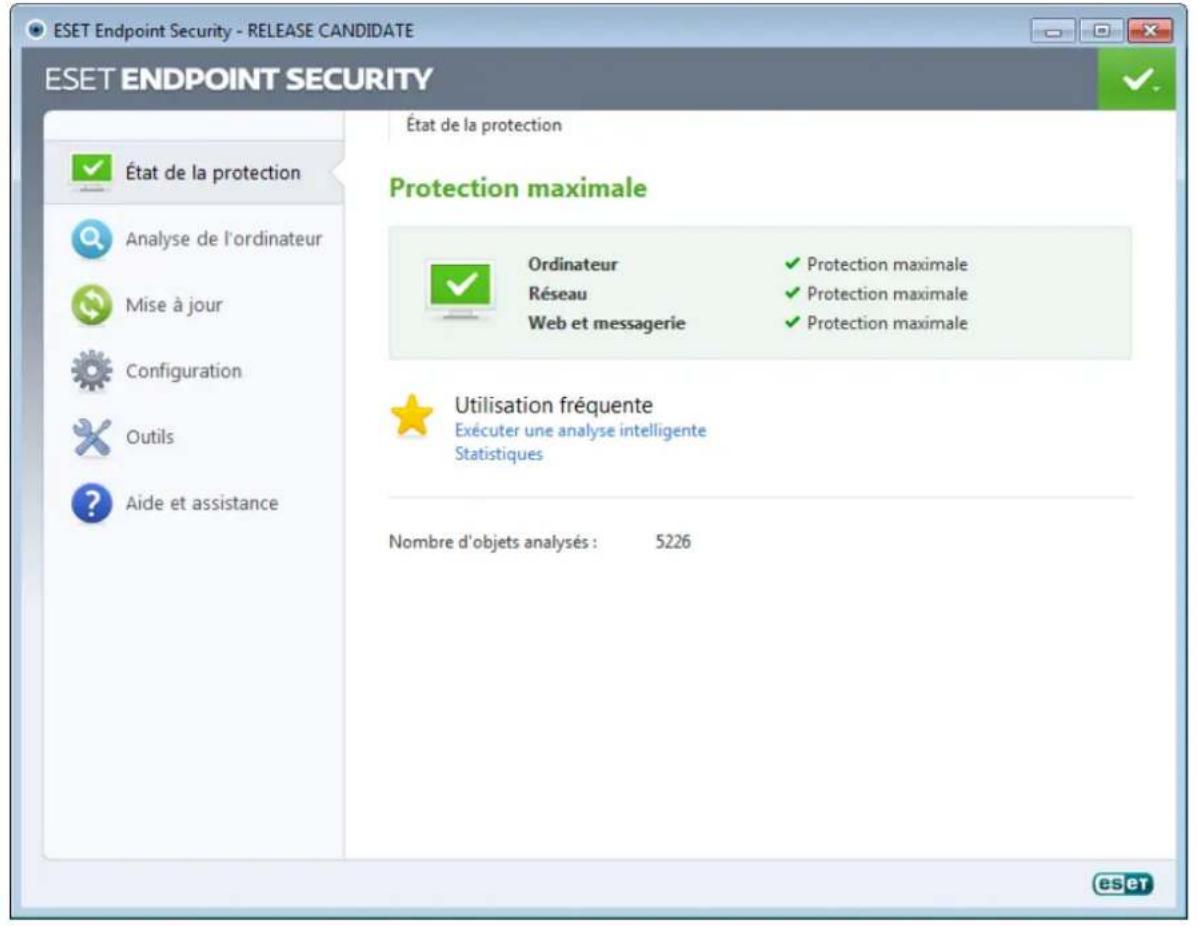Click Exécuter une analyse intelligente link
The height and width of the screenshot is (926, 1198).
[580, 430]
